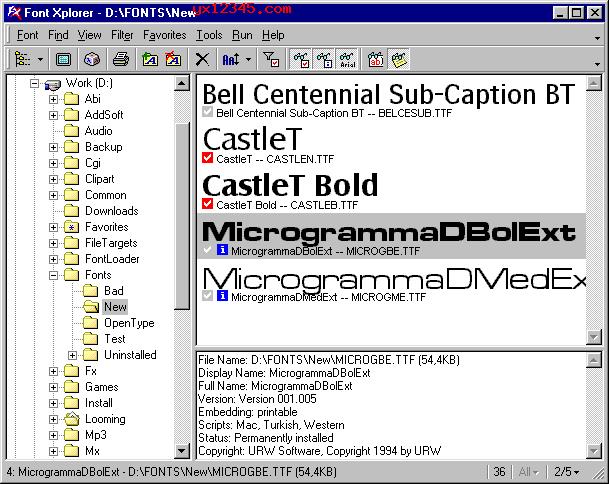Open the dropdown arrow beside the tree view icon
Screen dimensions: 609x484
click(x=40, y=60)
